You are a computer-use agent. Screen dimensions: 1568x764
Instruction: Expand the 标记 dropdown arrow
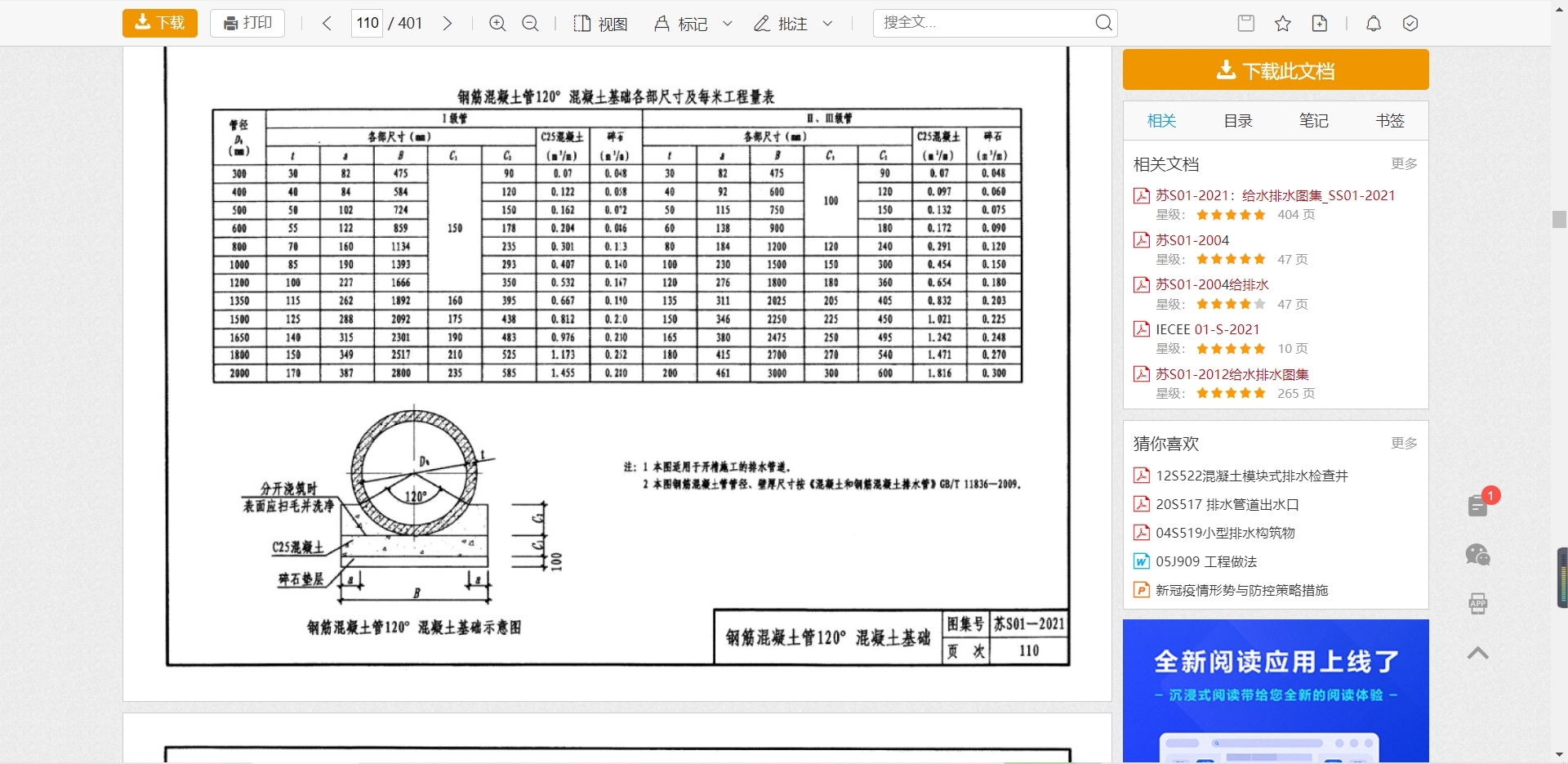point(728,24)
